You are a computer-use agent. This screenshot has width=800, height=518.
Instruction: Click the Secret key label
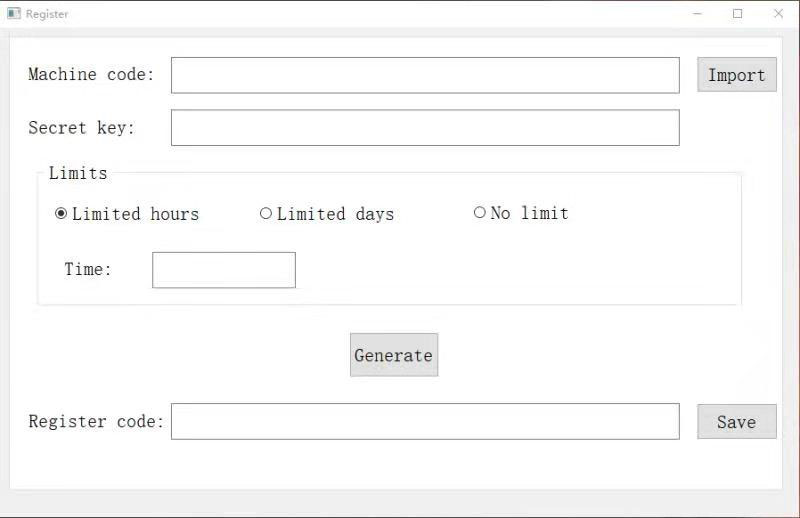pyautogui.click(x=82, y=128)
